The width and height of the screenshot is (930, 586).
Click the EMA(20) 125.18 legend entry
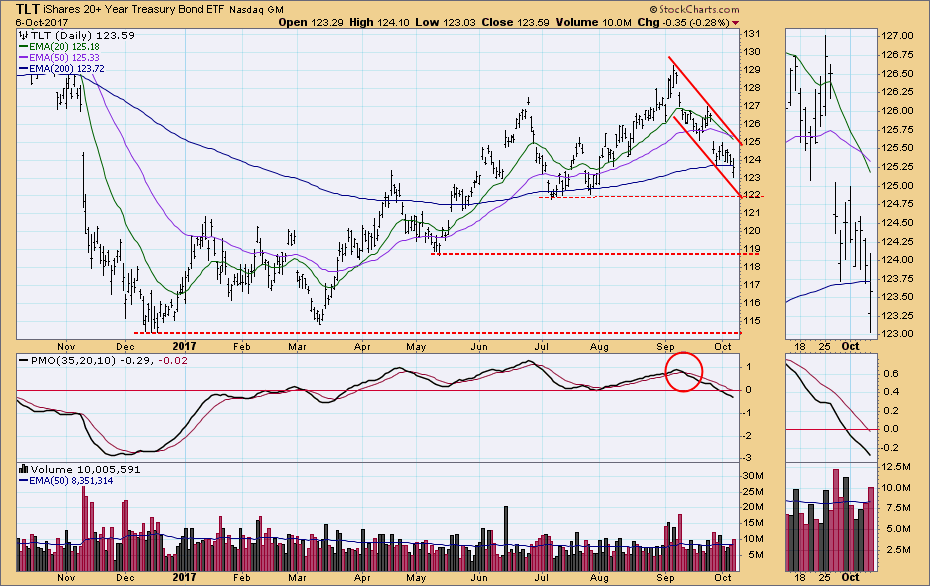59,46
